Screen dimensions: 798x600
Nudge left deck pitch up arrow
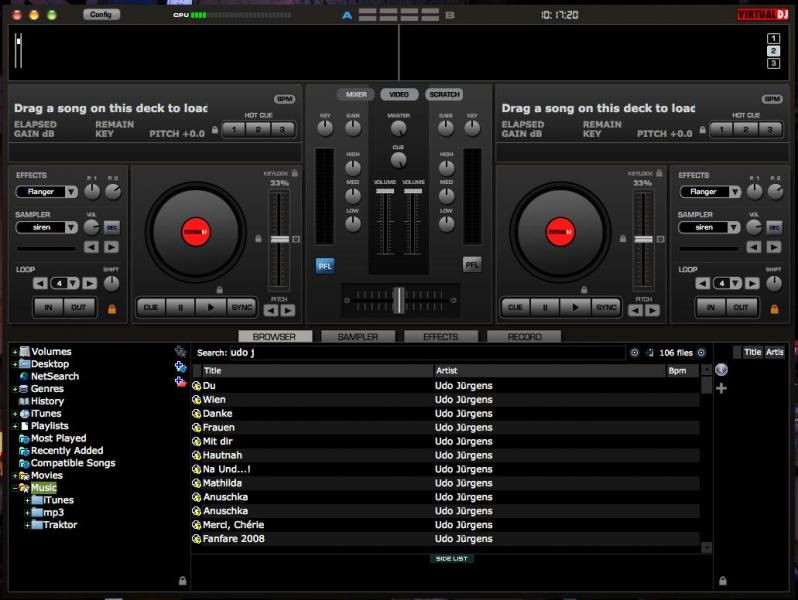coord(288,310)
